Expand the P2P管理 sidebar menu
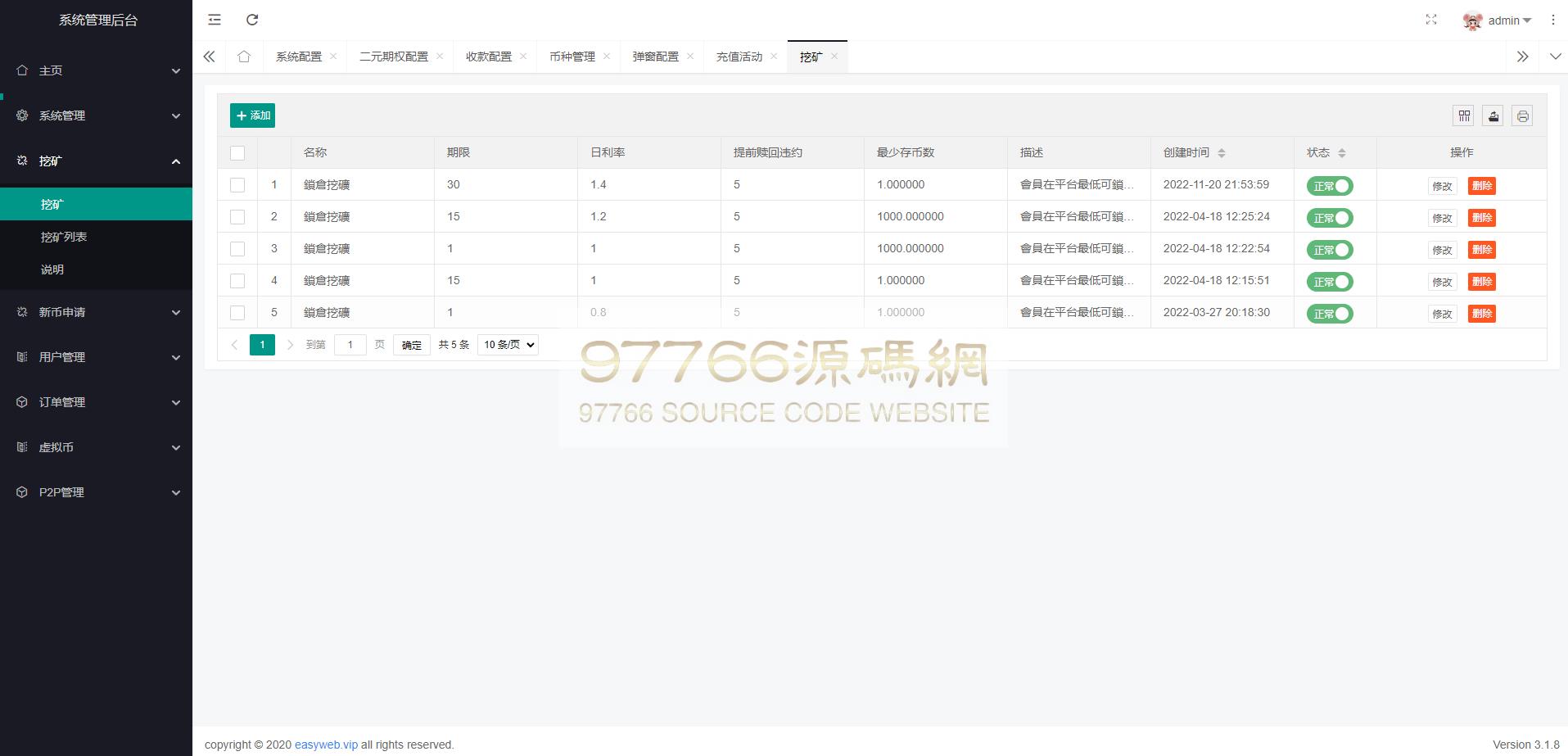 click(x=96, y=492)
